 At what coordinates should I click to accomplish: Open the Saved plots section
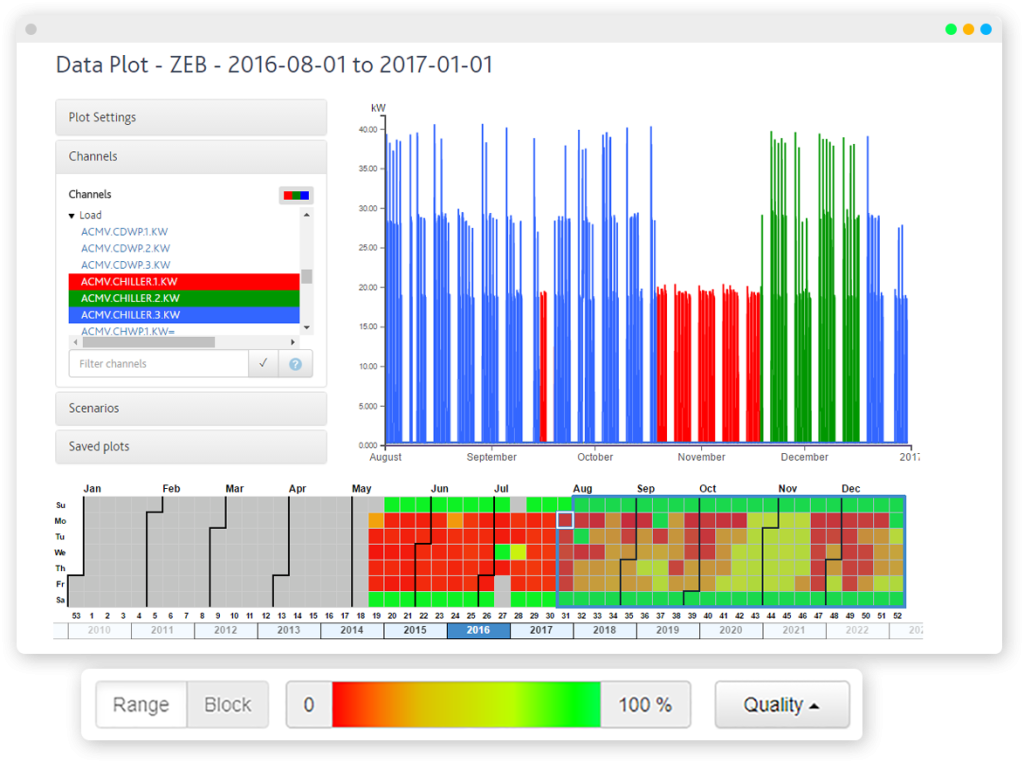pyautogui.click(x=191, y=447)
